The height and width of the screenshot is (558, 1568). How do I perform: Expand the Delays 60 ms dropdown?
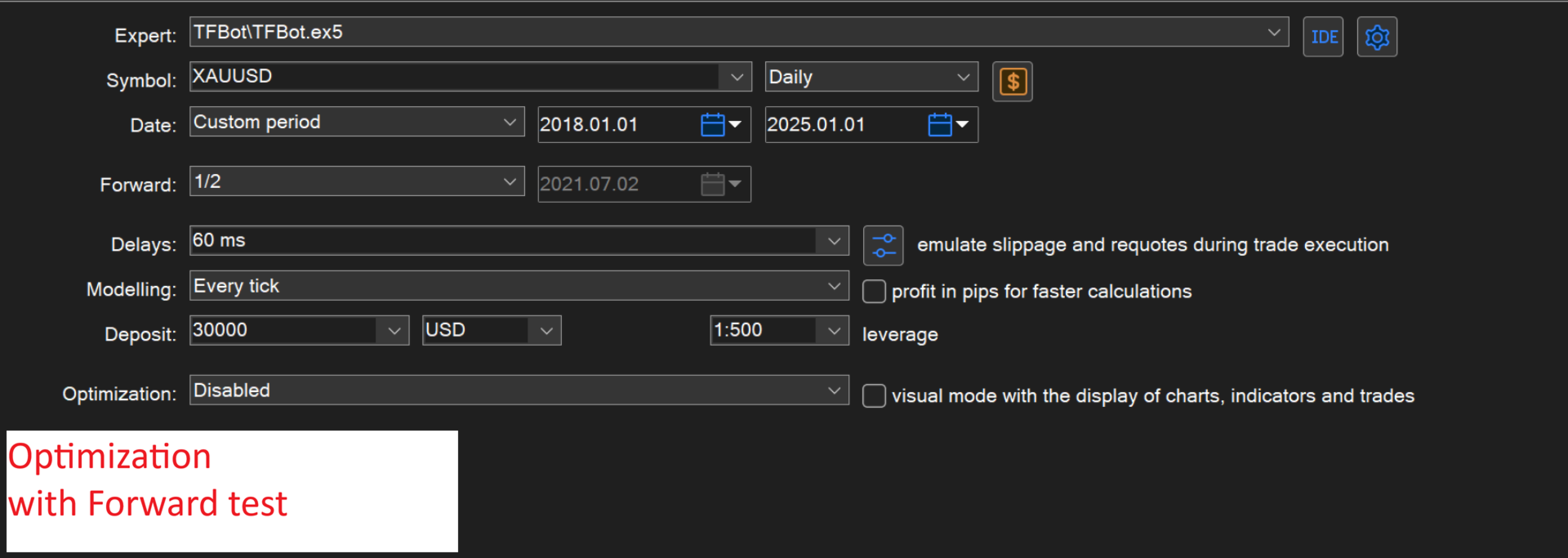point(834,241)
